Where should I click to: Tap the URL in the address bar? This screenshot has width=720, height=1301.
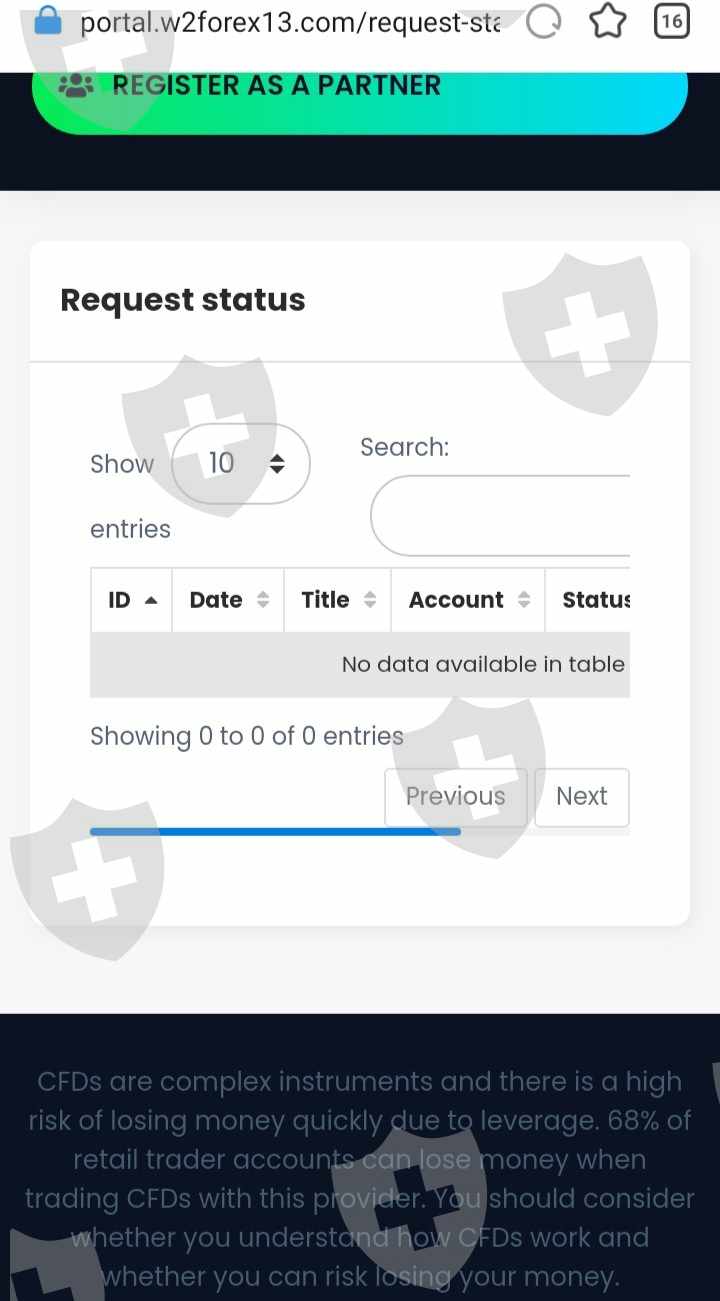(x=290, y=21)
